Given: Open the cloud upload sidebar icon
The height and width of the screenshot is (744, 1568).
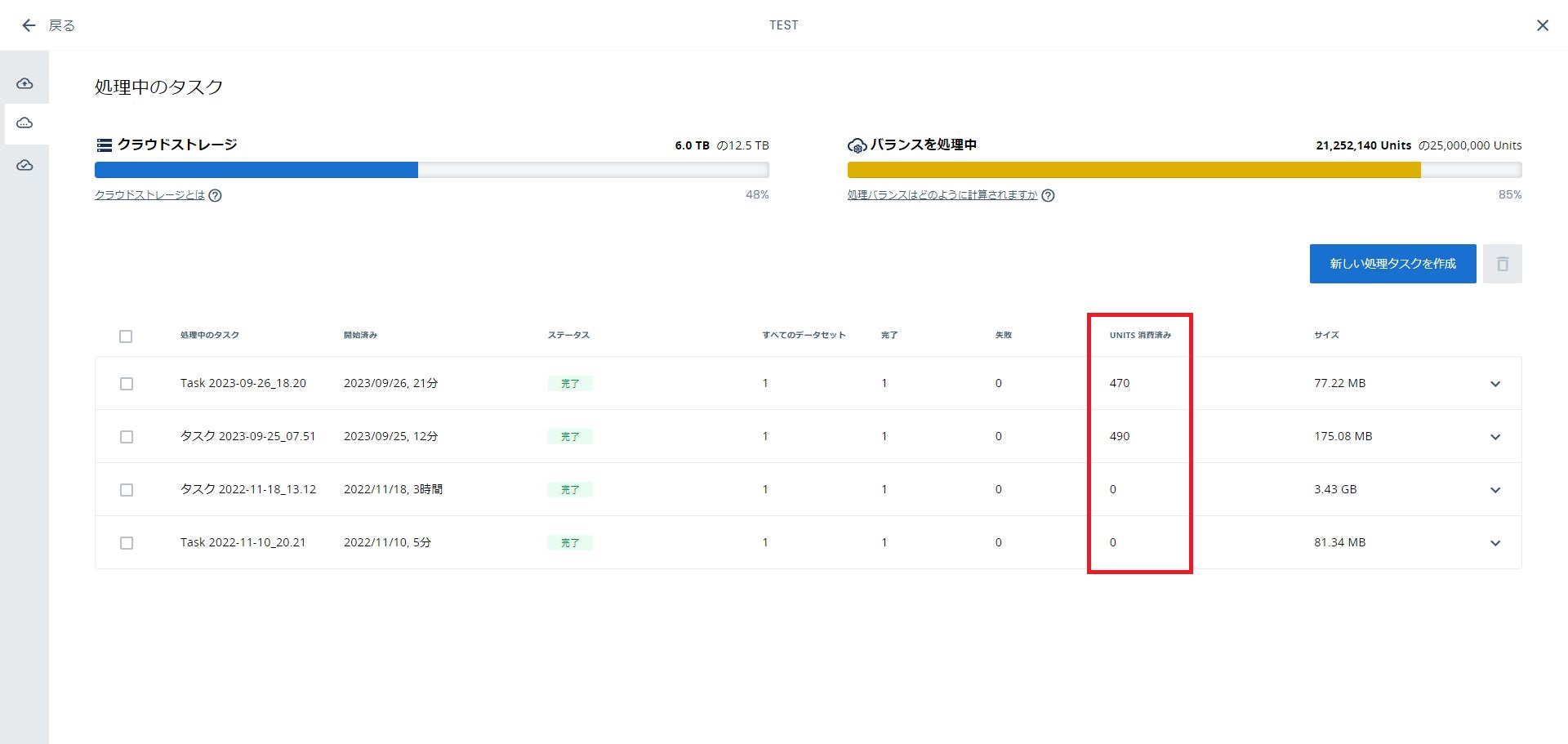Looking at the screenshot, I should pos(25,83).
